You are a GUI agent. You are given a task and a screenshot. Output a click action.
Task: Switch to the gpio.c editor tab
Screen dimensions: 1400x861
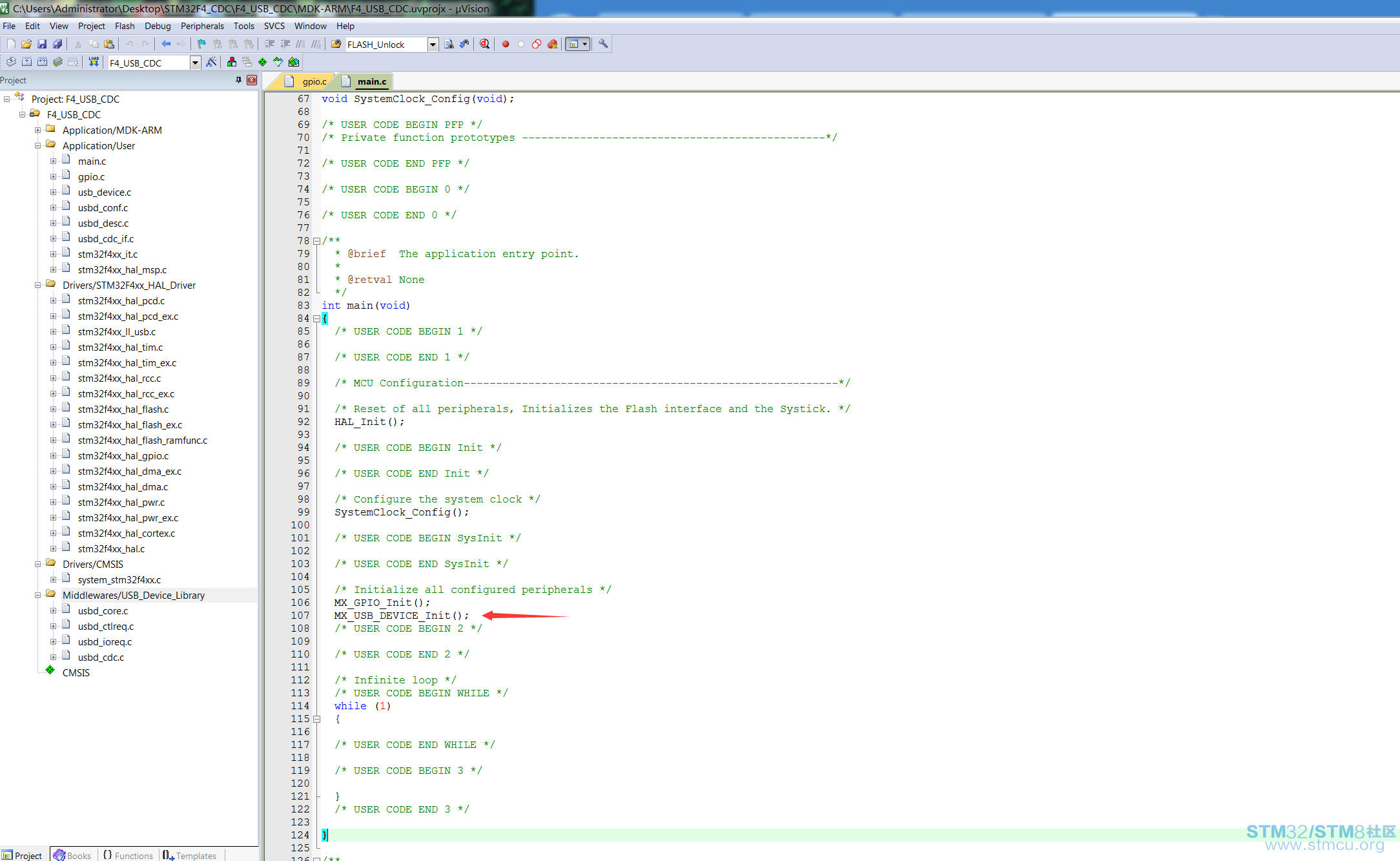click(307, 81)
